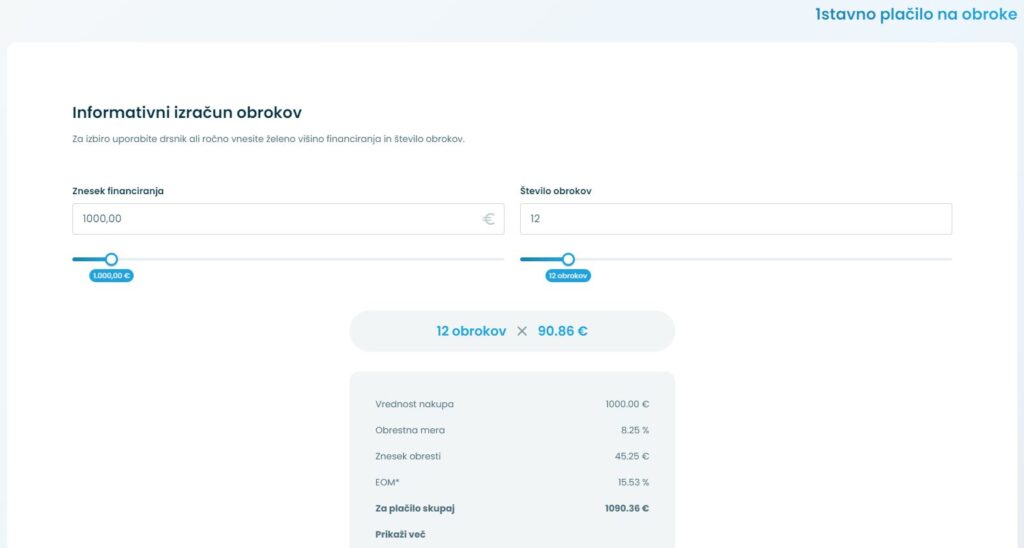1024x548 pixels.
Task: Click the instruction text about drsnik
Action: [268, 139]
